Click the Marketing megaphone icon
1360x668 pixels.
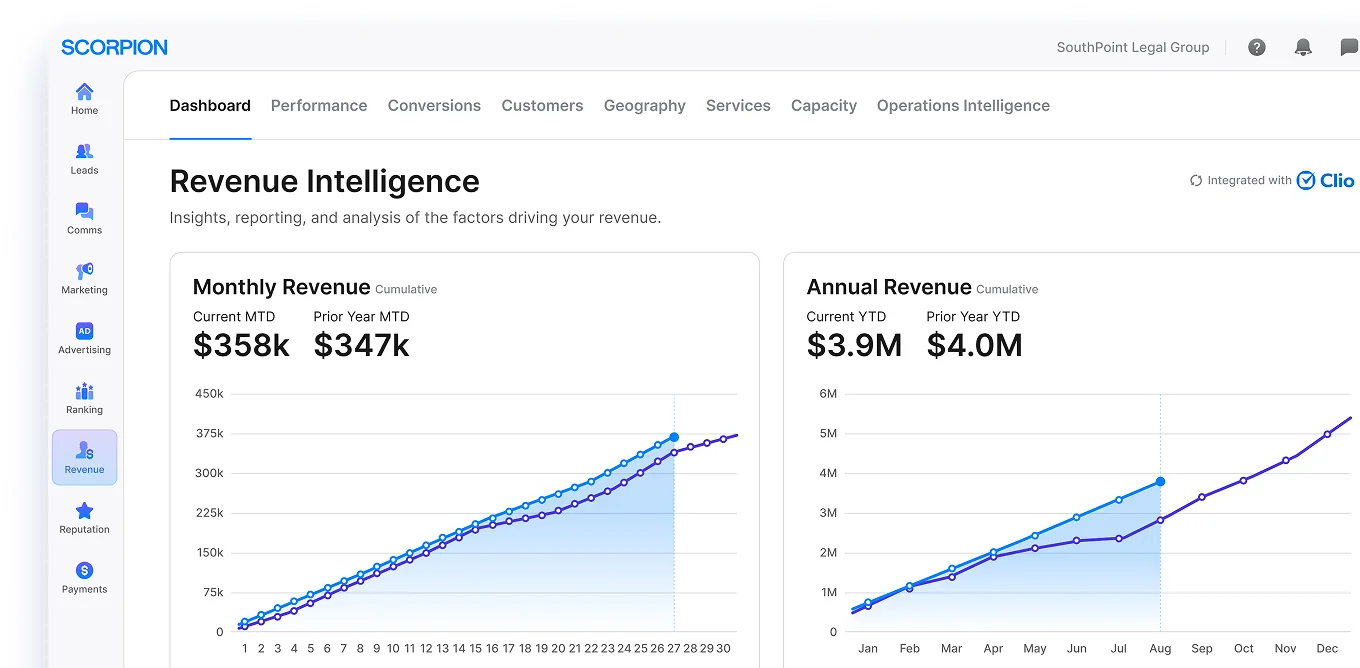(x=84, y=271)
